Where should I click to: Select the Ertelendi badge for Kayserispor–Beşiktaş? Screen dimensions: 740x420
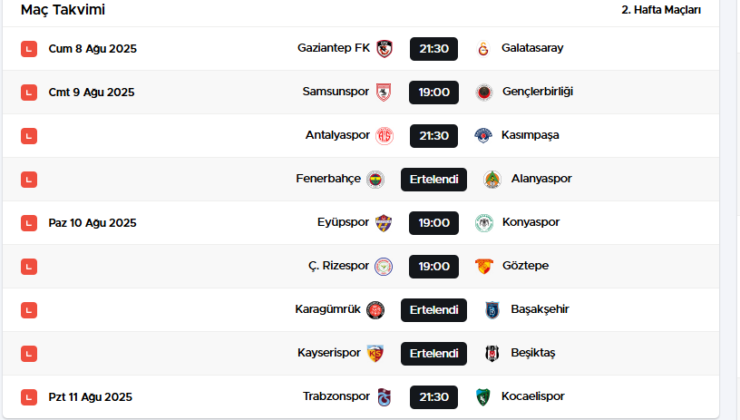pyautogui.click(x=433, y=354)
